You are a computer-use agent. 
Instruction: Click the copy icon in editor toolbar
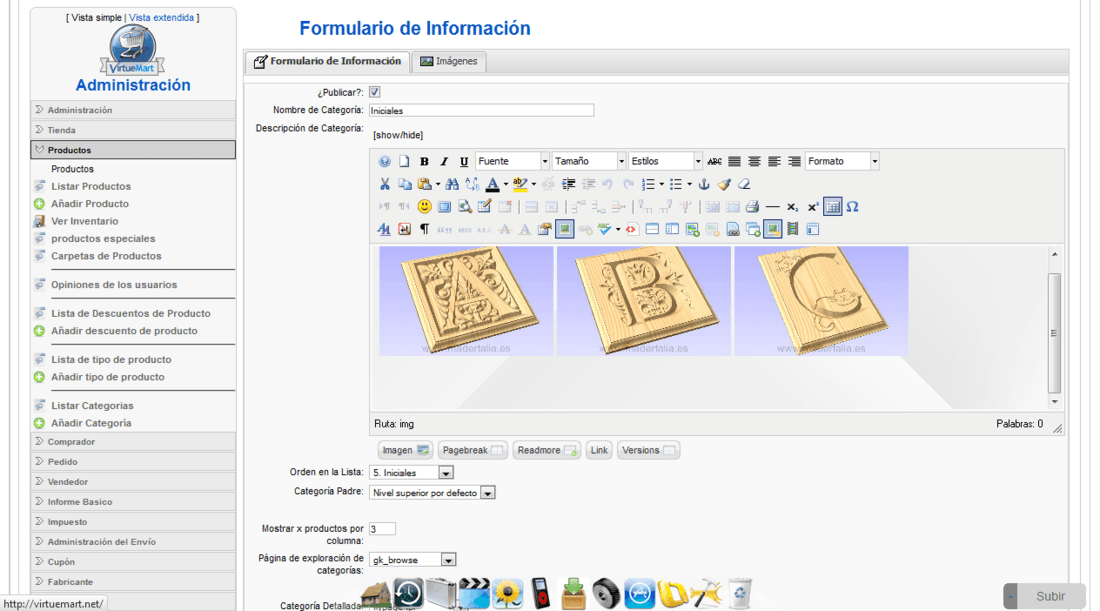pyautogui.click(x=405, y=184)
